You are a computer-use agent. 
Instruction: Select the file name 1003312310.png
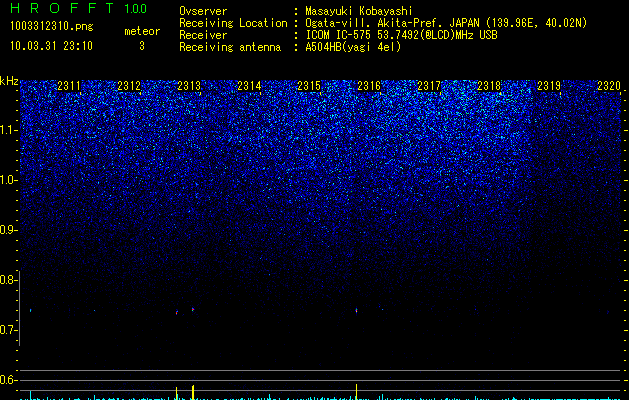coord(52,26)
